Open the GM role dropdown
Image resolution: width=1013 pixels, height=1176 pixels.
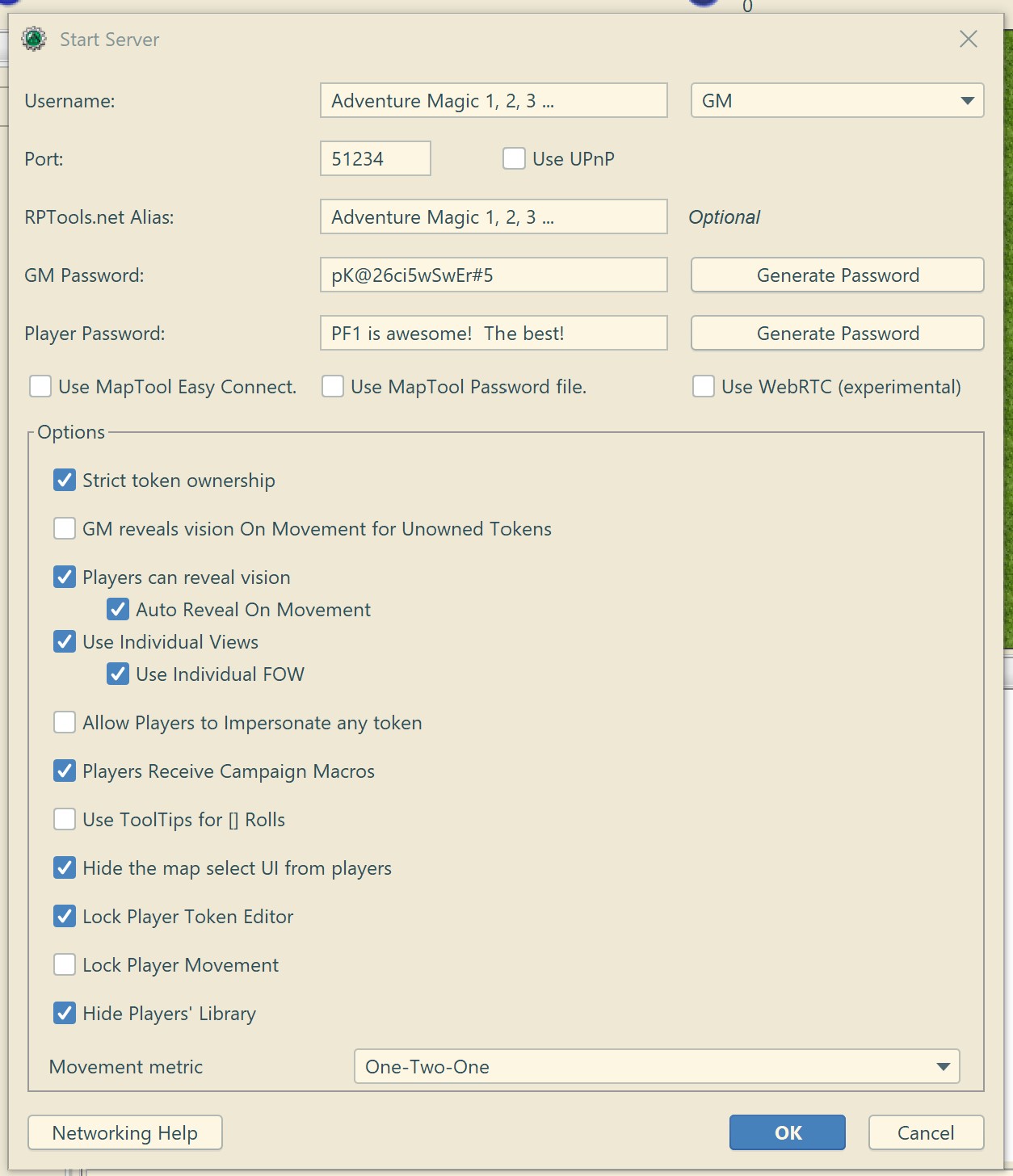[x=967, y=100]
